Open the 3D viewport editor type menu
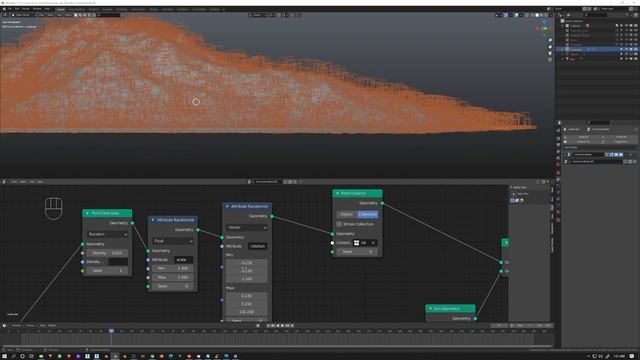This screenshot has width=640, height=360. coord(6,15)
